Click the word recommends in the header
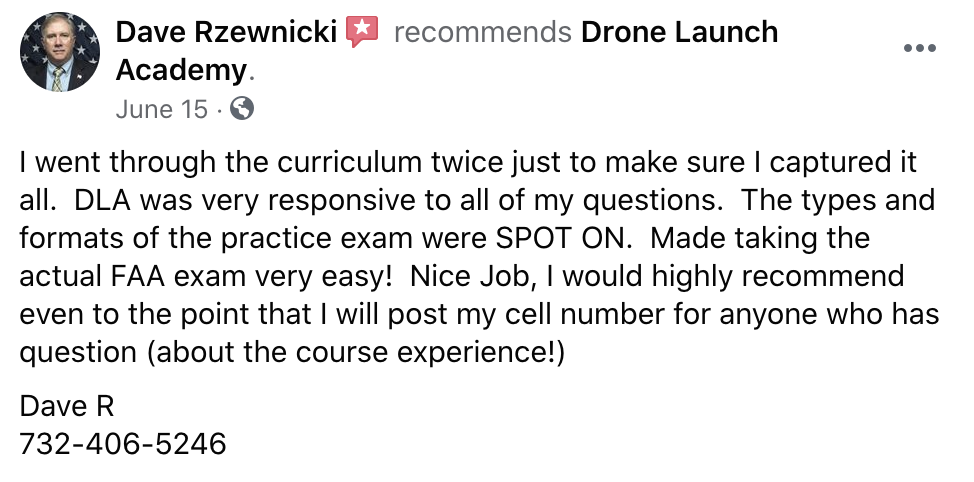974x482 pixels. coord(483,32)
